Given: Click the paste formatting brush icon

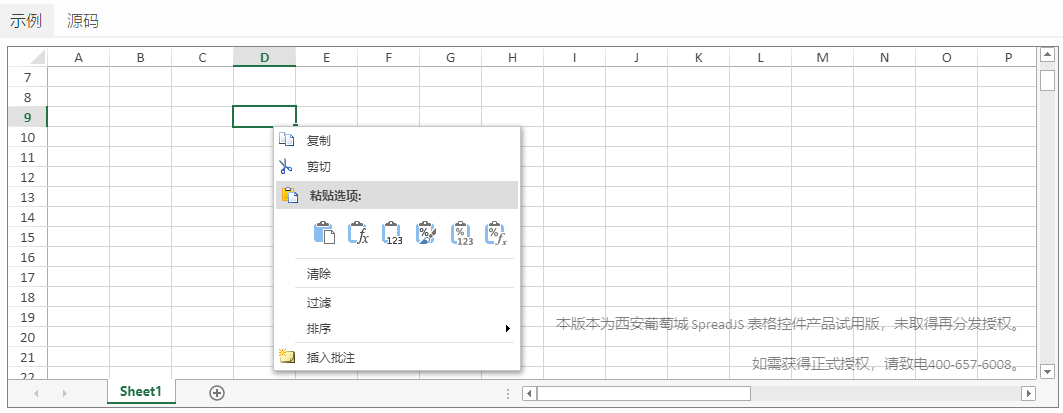Looking at the screenshot, I should click(x=426, y=233).
